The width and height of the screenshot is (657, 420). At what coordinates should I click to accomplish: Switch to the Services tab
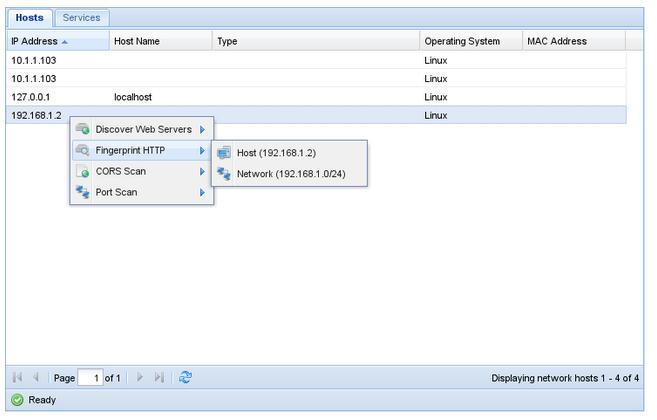(81, 18)
